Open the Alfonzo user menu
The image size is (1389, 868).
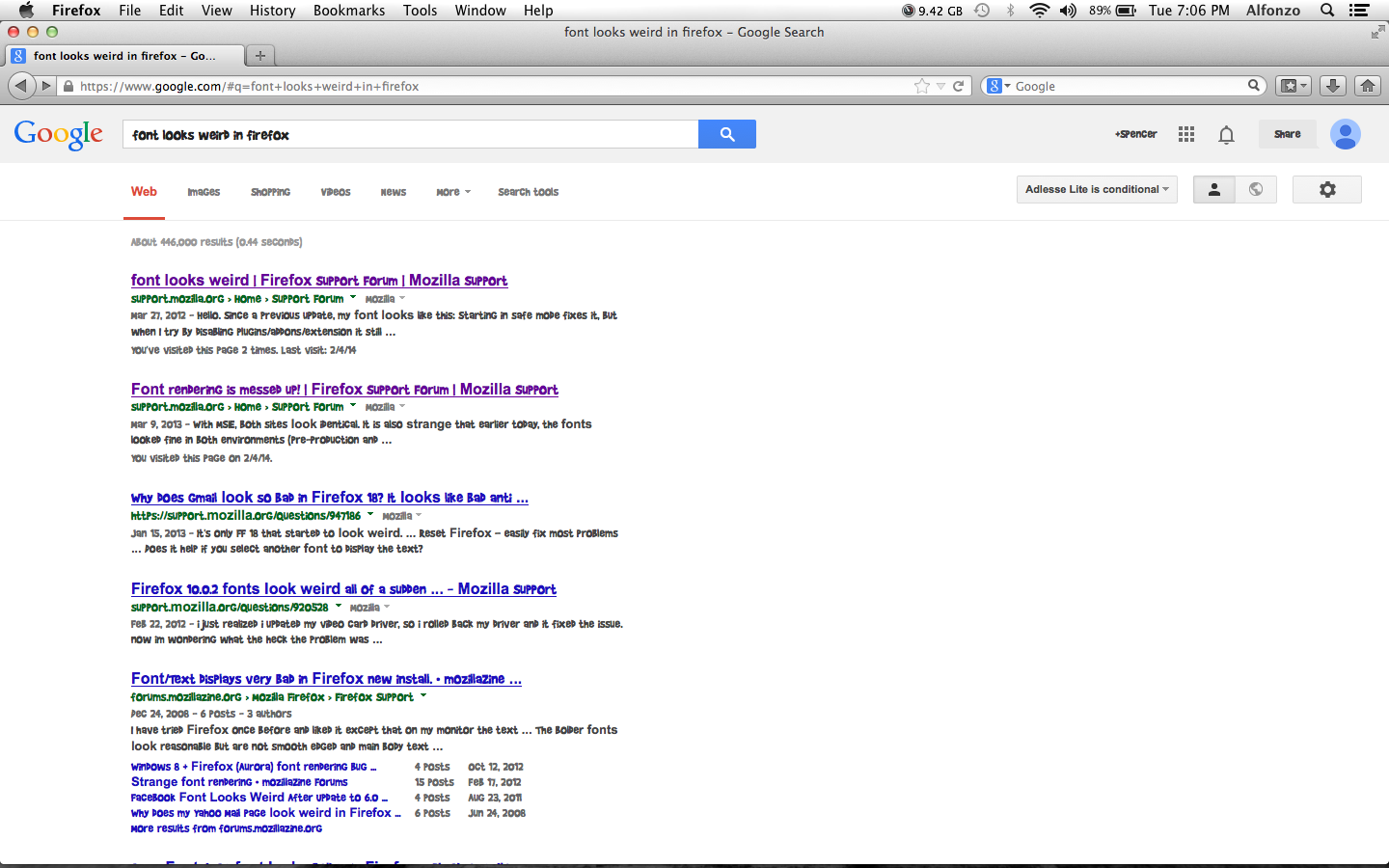coord(1273,10)
